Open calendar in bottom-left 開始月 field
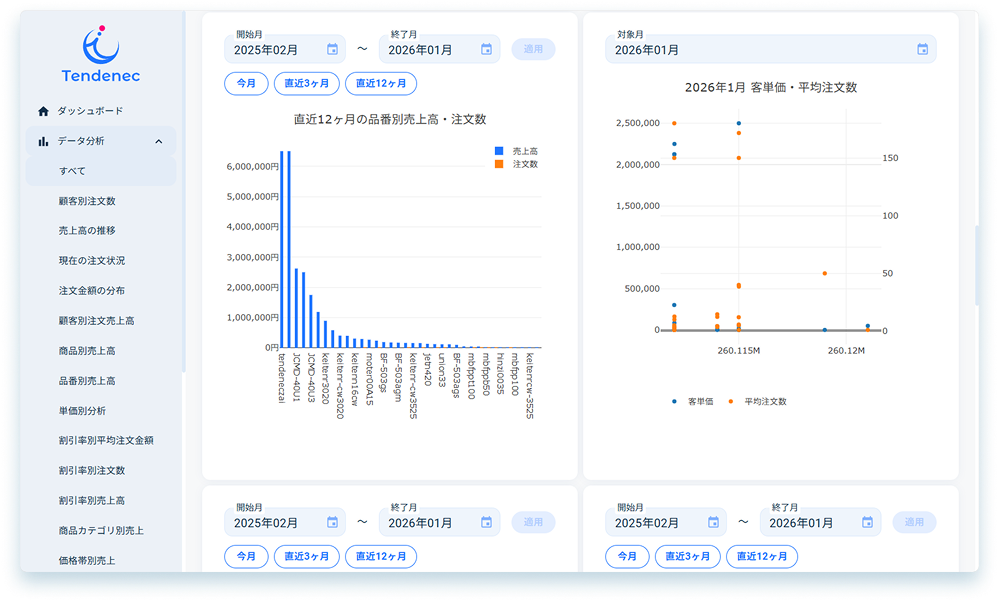The width and height of the screenshot is (999, 602). pos(332,522)
